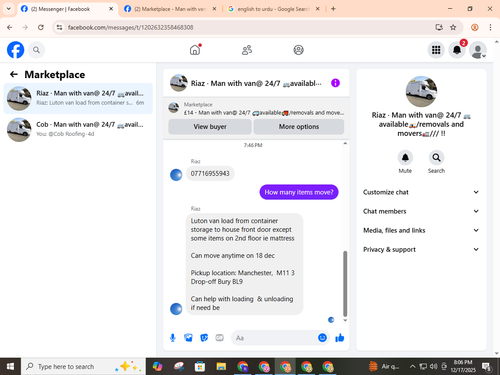Close the english to urdu Google tab
Image resolution: width=500 pixels, height=375 pixels.
point(318,9)
